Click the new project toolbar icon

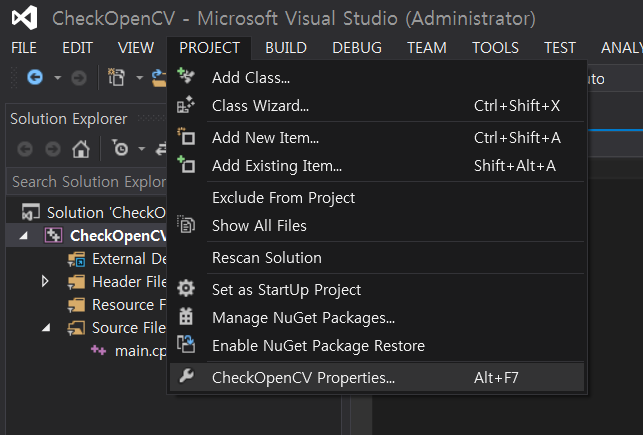(116, 77)
